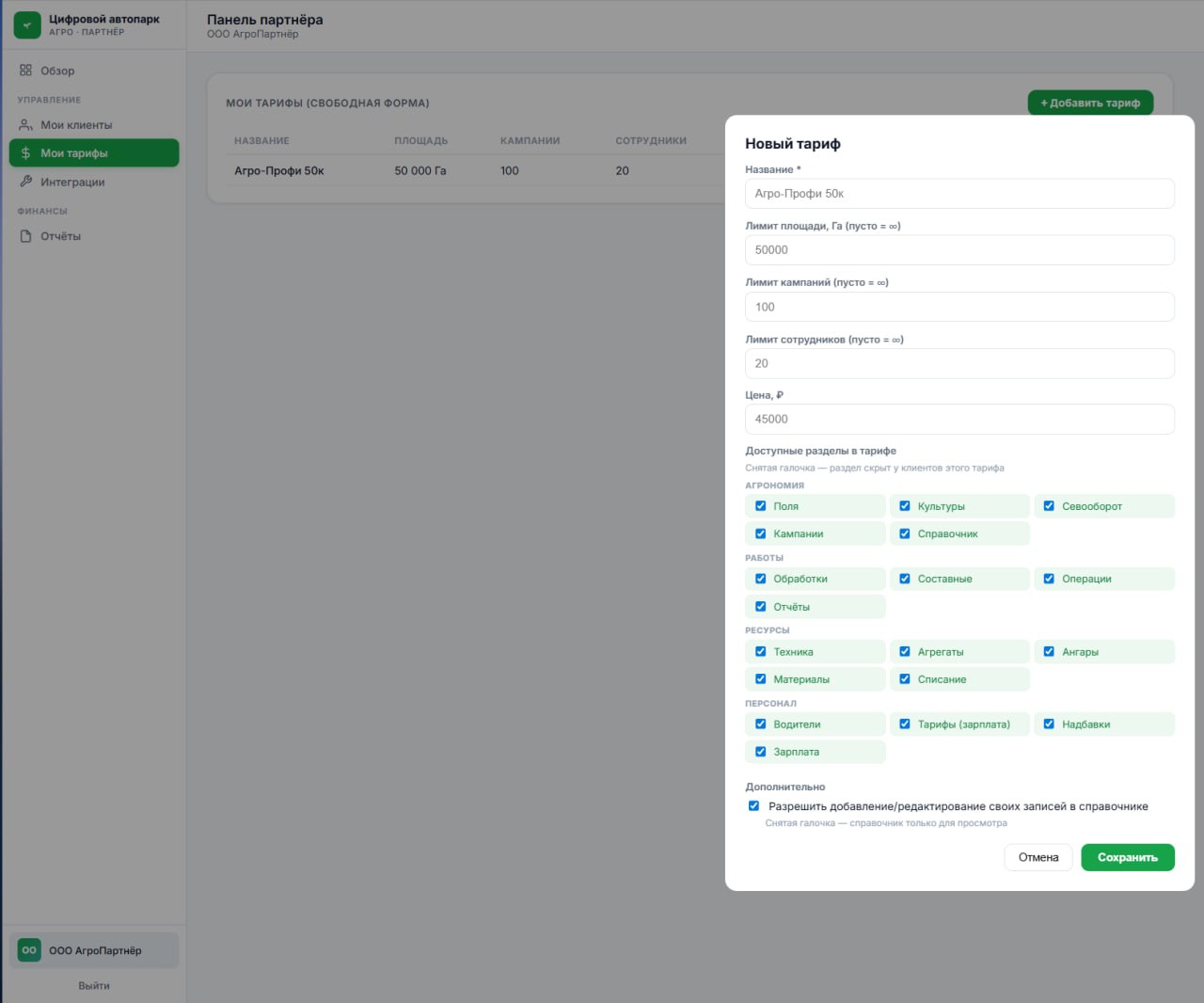The width and height of the screenshot is (1204, 1003).
Task: Click the Мои клиенты people icon
Action: (26, 125)
